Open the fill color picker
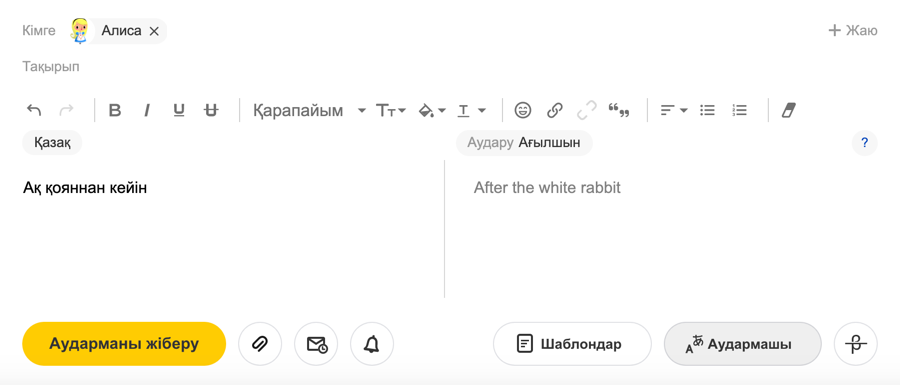 (432, 110)
